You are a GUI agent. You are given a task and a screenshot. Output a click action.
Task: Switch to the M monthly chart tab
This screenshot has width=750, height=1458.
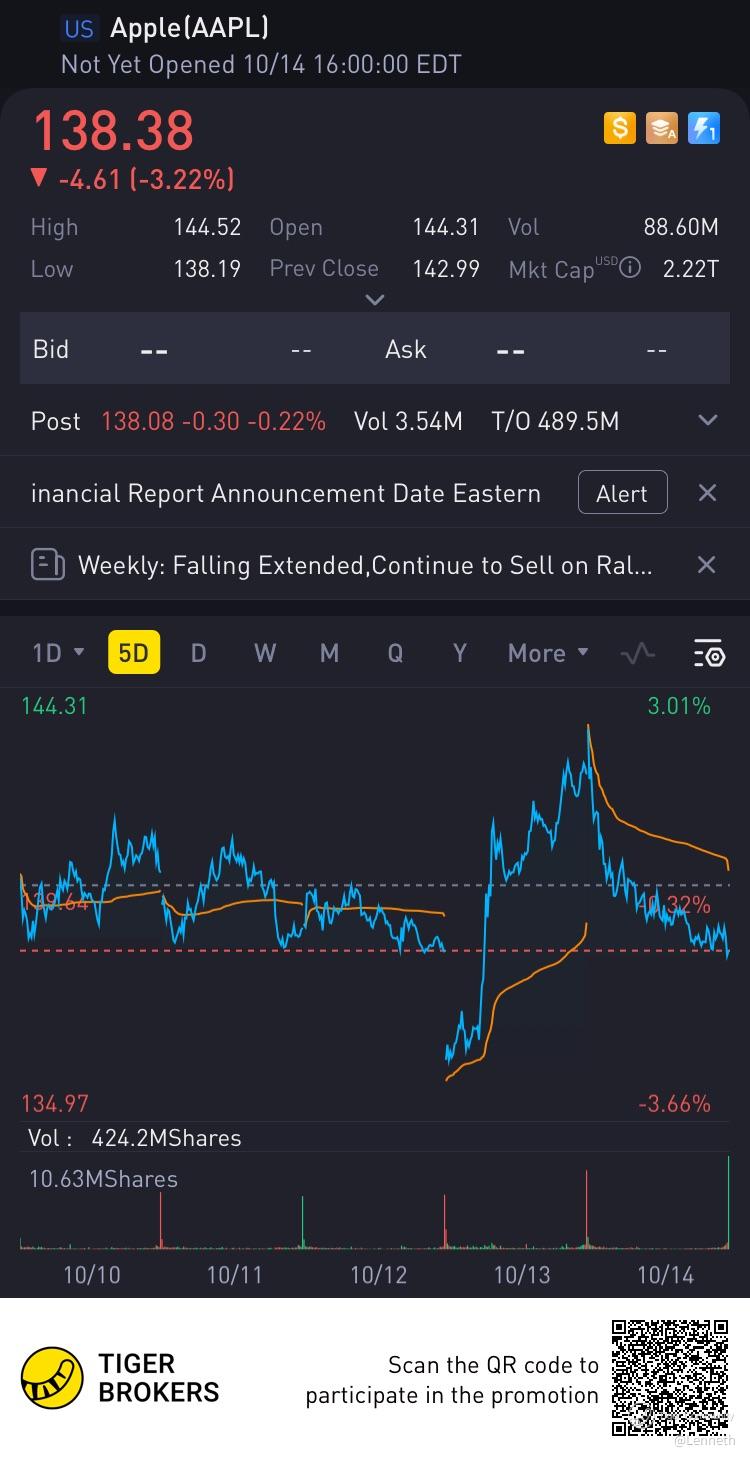[x=329, y=653]
